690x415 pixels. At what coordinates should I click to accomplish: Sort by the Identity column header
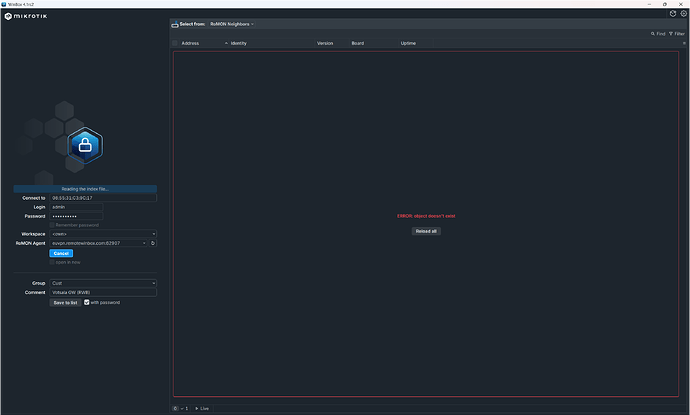(239, 43)
